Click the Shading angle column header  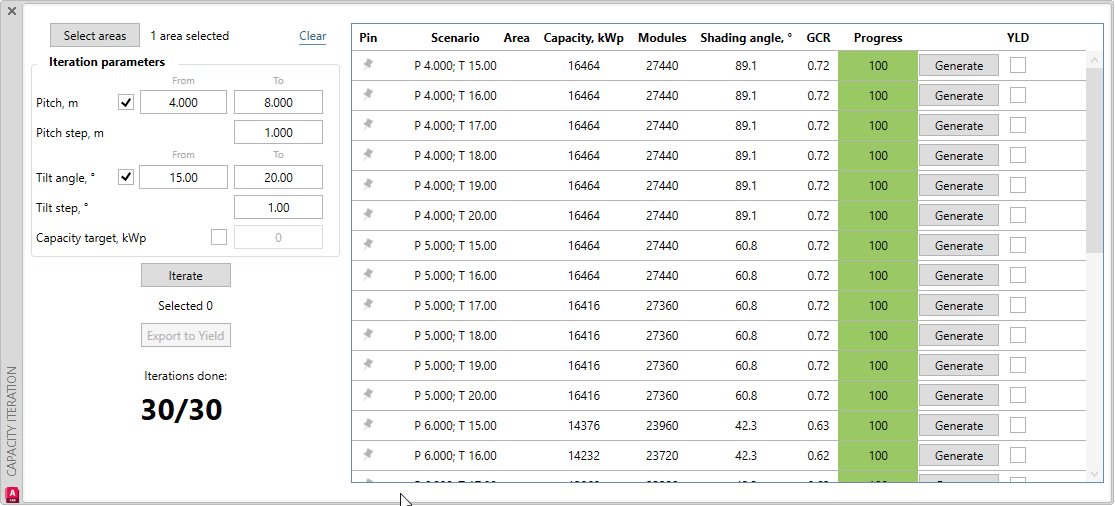coord(745,38)
